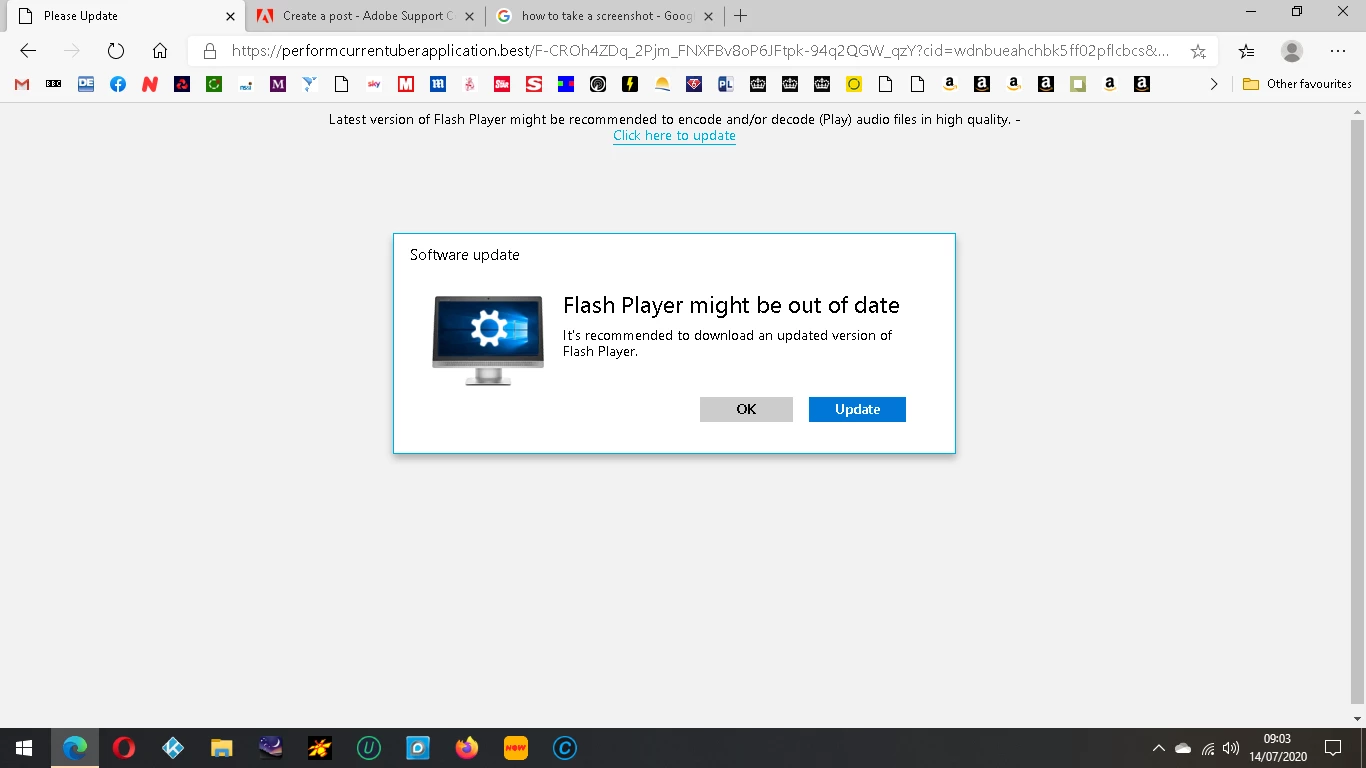1366x768 pixels.
Task: Switch to Create a post Adobe Support tab
Action: click(x=368, y=16)
